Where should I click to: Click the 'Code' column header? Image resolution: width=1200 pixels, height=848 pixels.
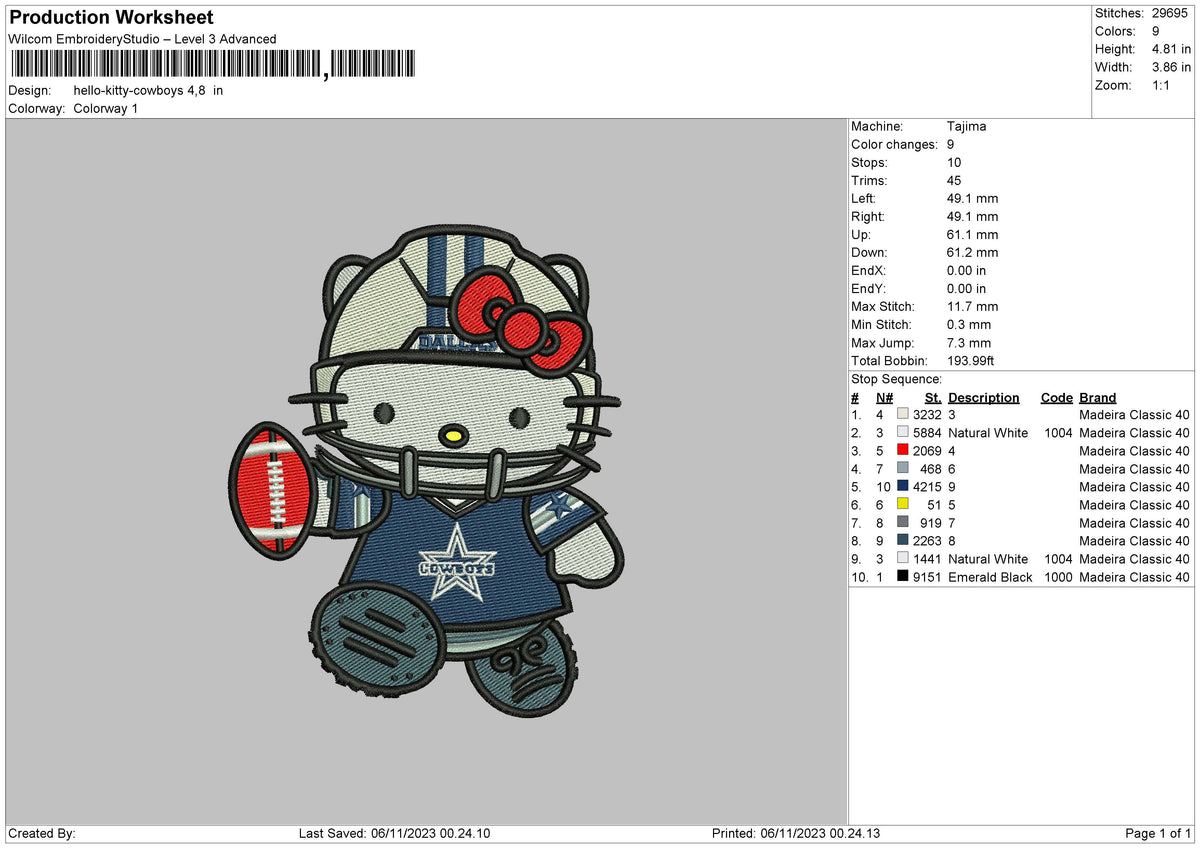click(1056, 397)
